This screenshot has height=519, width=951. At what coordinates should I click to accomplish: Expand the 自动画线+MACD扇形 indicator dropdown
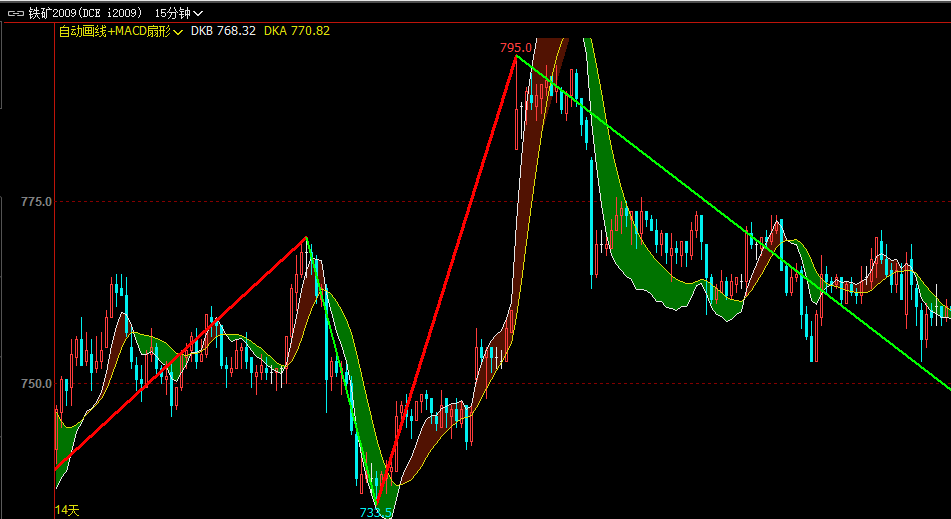[x=121, y=31]
